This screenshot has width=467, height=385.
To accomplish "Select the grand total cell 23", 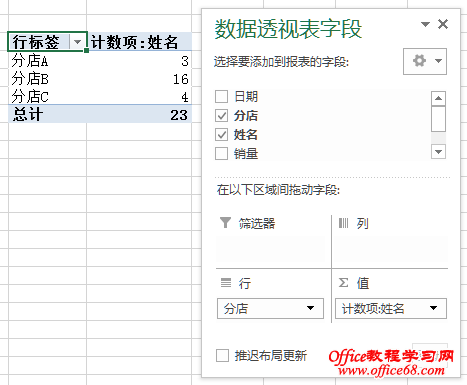I will coord(139,114).
